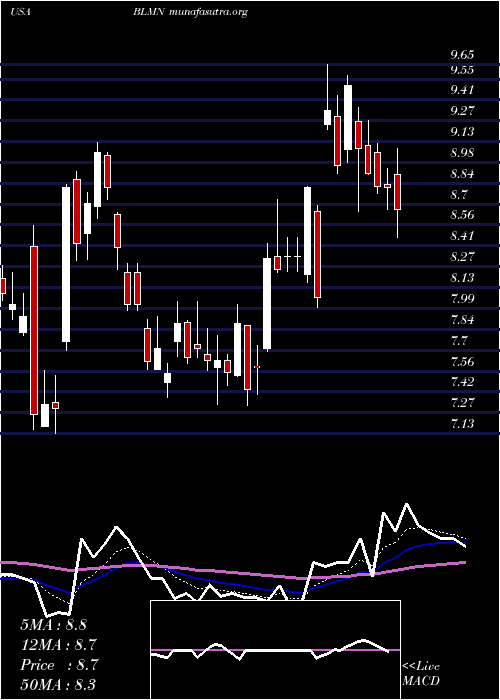The height and width of the screenshot is (700, 500).
Task: Click the 50MA : 8.3 readout
Action: pyautogui.click(x=58, y=684)
